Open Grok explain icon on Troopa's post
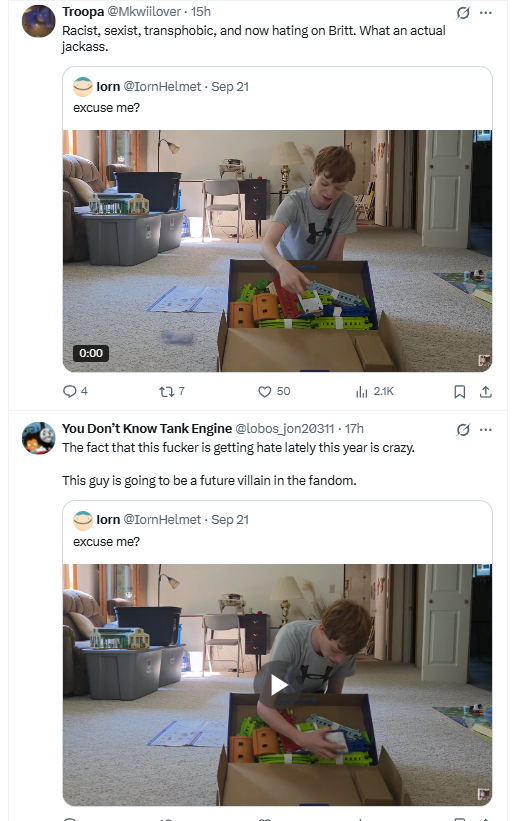The height and width of the screenshot is (821, 525). click(x=463, y=13)
